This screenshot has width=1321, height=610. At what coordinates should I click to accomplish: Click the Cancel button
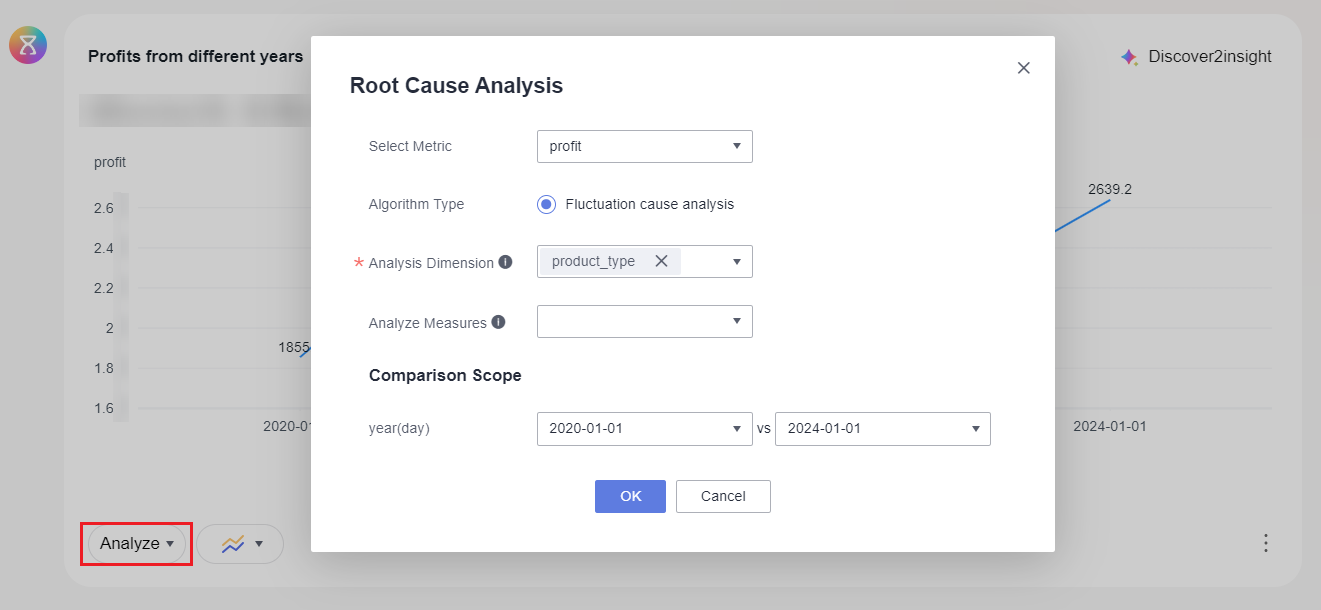coord(723,496)
